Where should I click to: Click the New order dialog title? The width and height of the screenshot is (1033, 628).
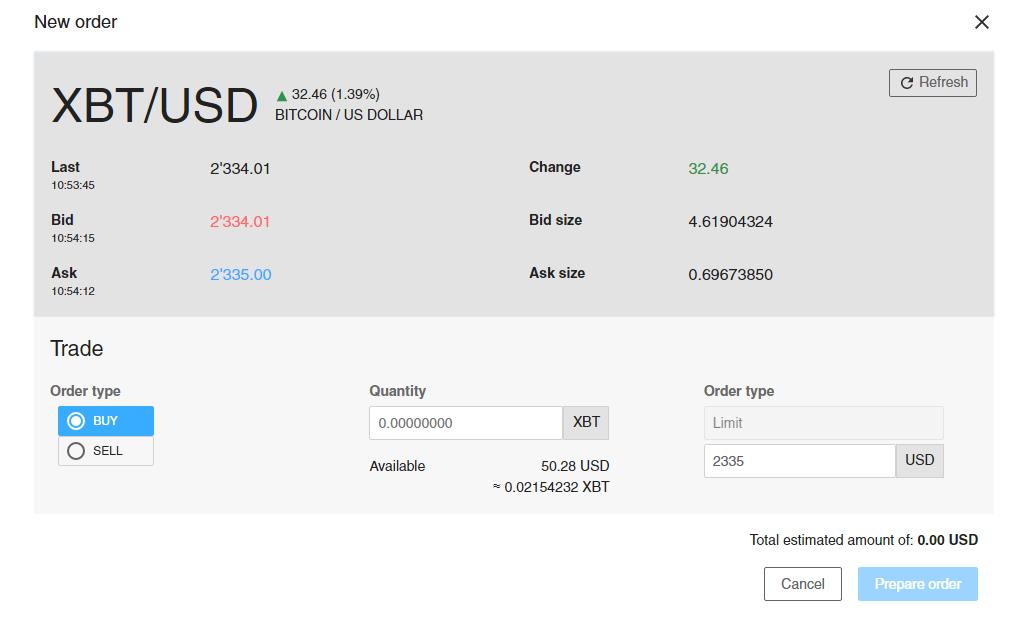click(76, 22)
